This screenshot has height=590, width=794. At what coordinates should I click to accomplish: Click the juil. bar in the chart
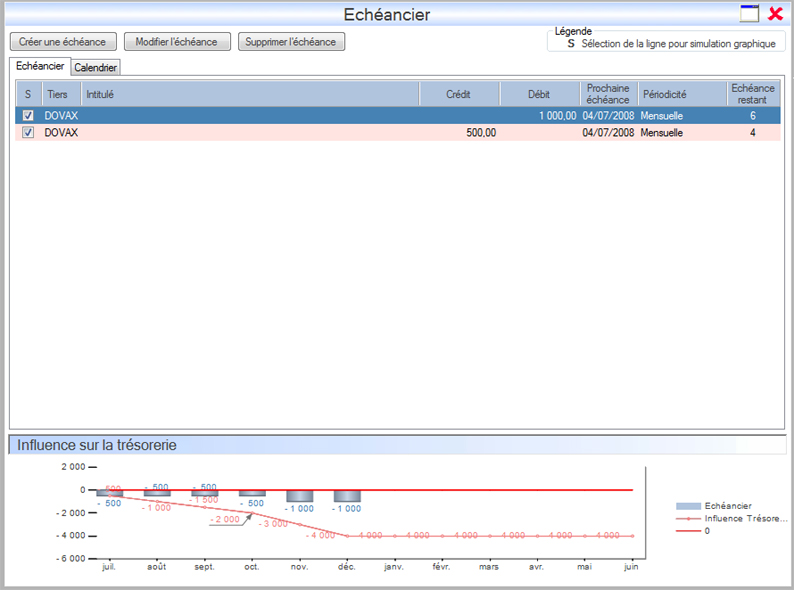point(109,493)
